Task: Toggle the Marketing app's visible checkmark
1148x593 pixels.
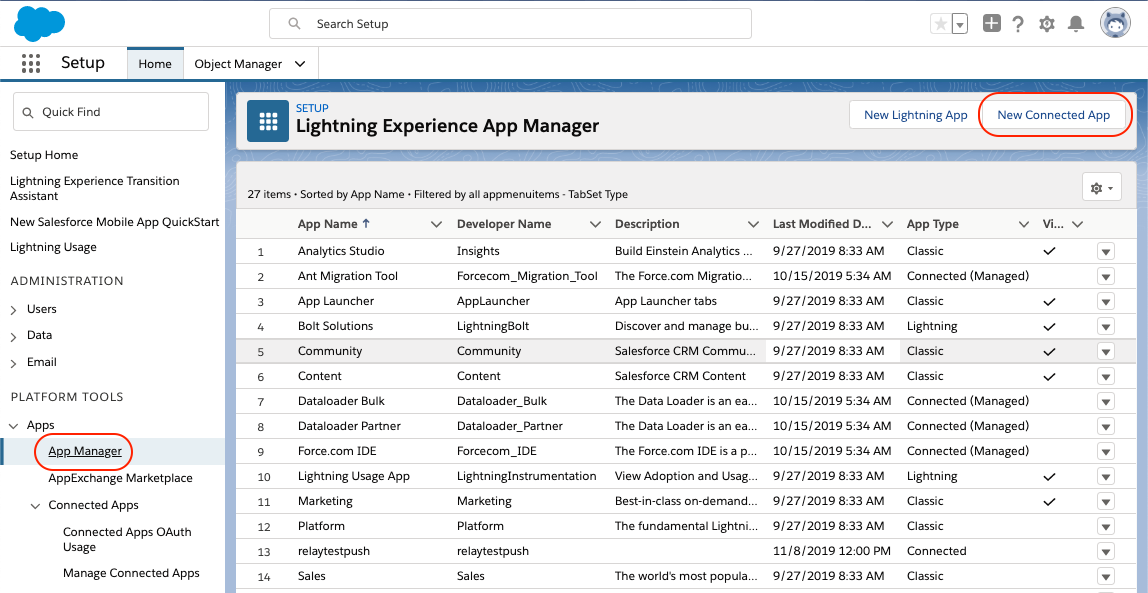Action: (1049, 501)
